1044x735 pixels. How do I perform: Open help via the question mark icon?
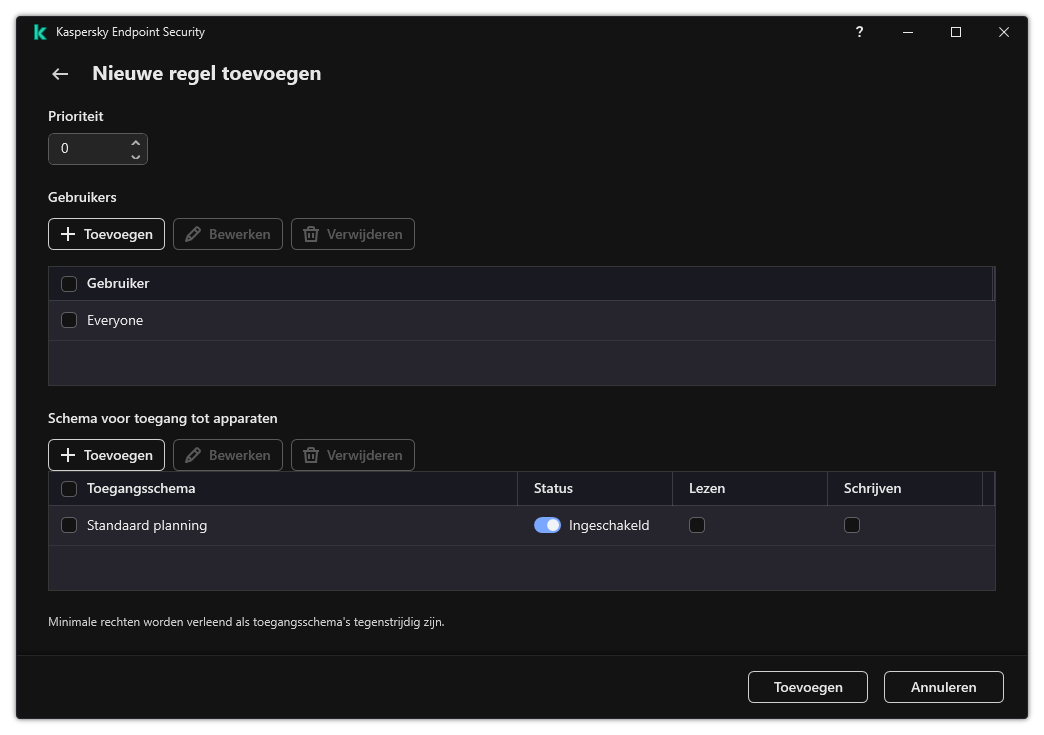click(x=859, y=32)
